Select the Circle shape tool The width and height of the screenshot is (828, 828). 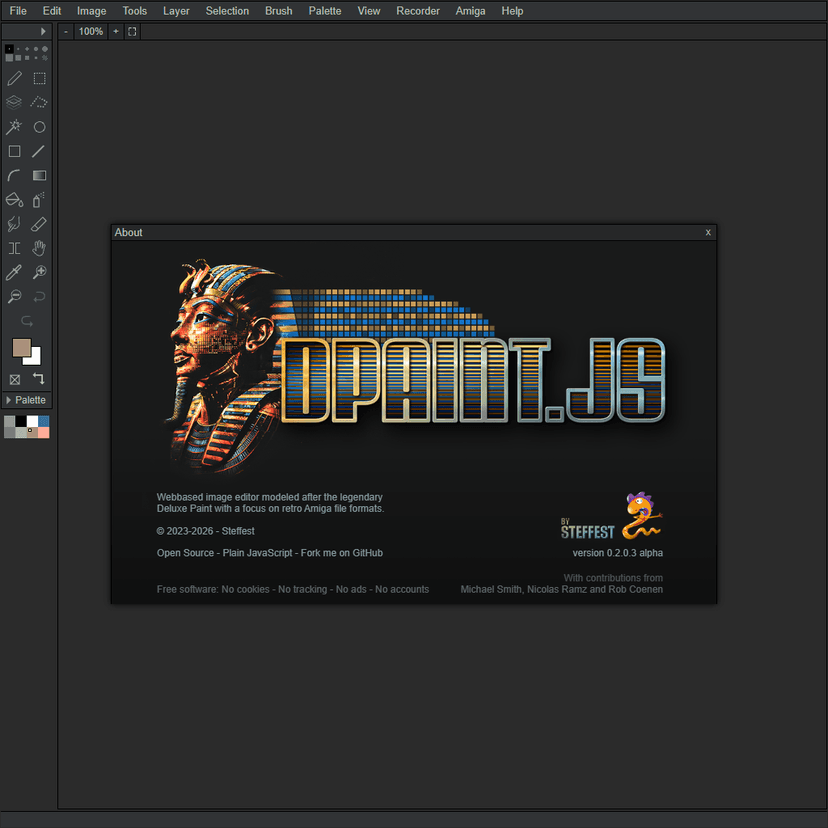click(39, 127)
